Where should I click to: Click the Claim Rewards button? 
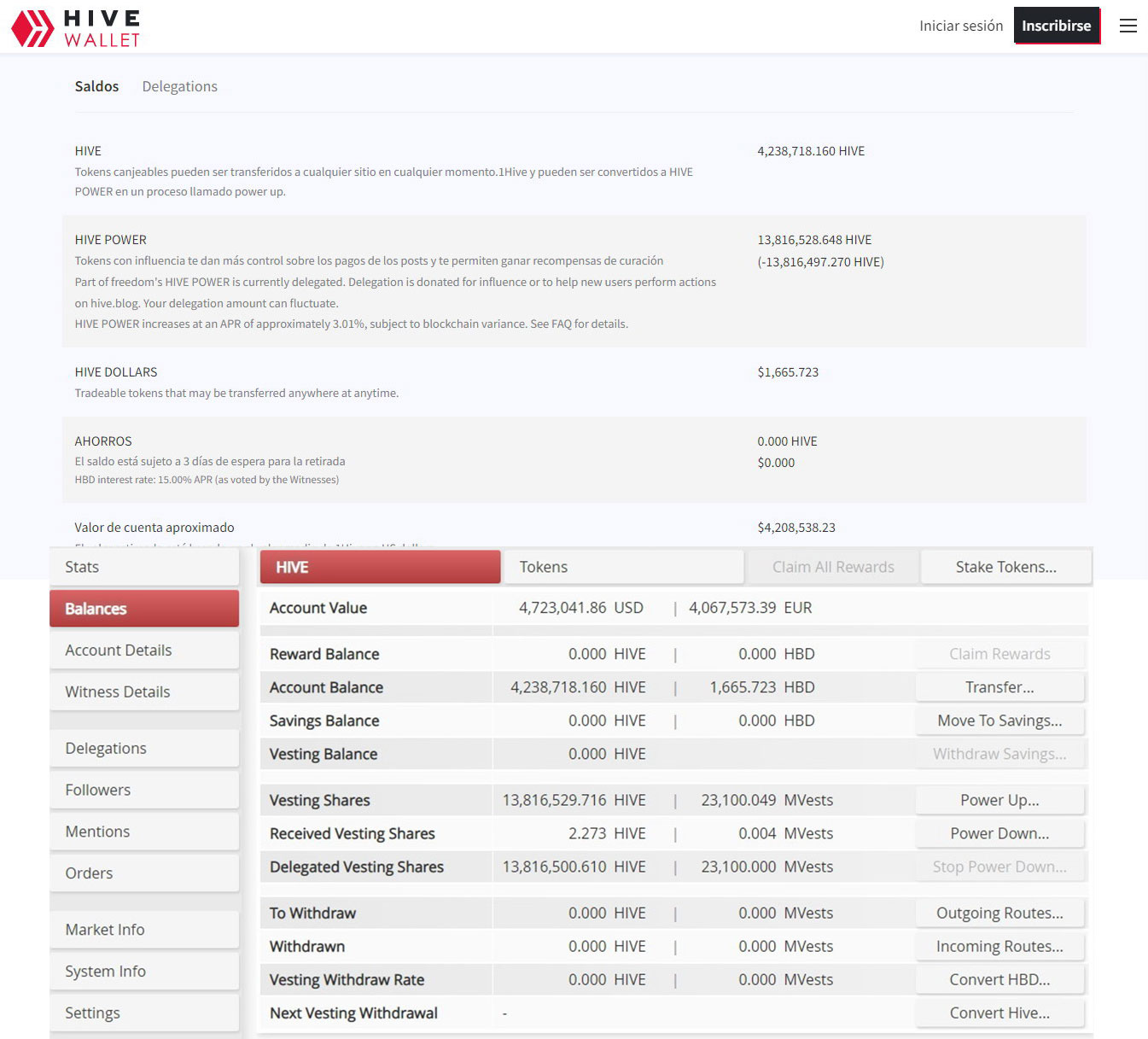[x=999, y=654]
